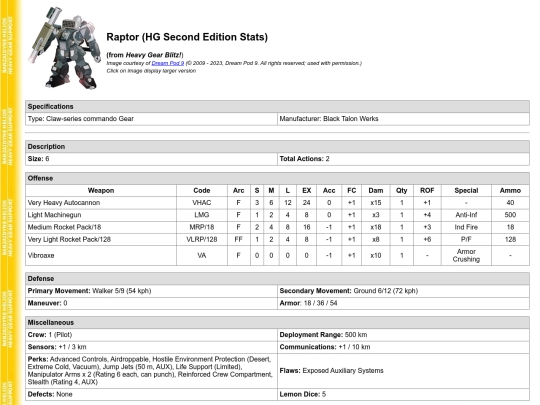Click 'Manufacturer: Black Talon Werks' cell
Image resolution: width=540 pixels, height=405 pixels.
(403, 119)
